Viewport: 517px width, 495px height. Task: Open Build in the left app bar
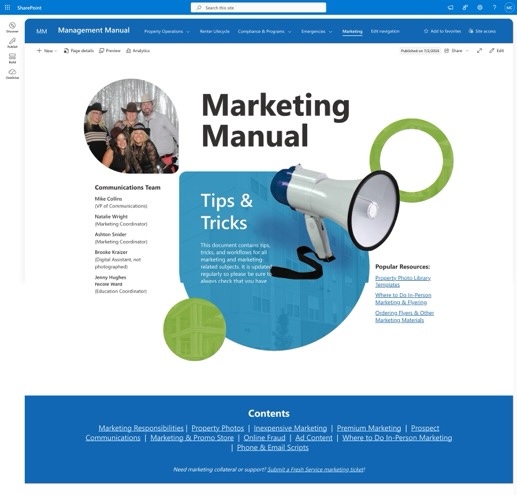pyautogui.click(x=12, y=58)
